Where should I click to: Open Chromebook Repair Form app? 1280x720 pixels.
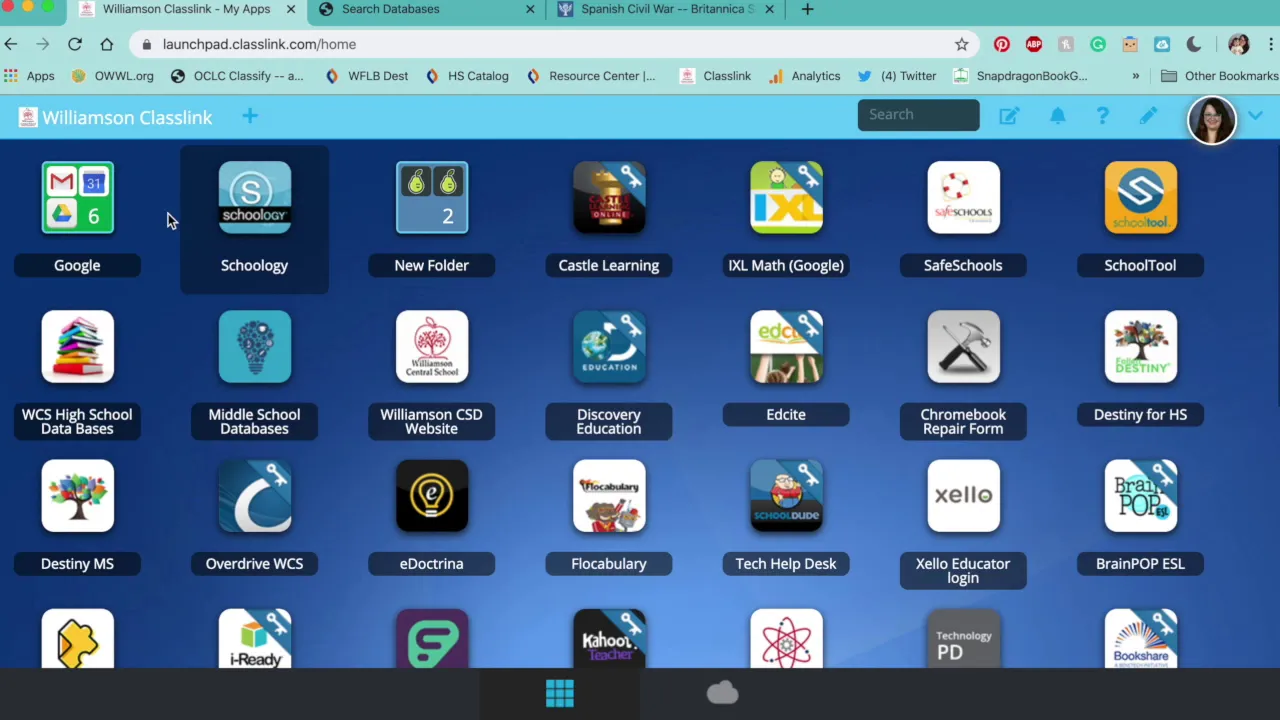(x=963, y=347)
